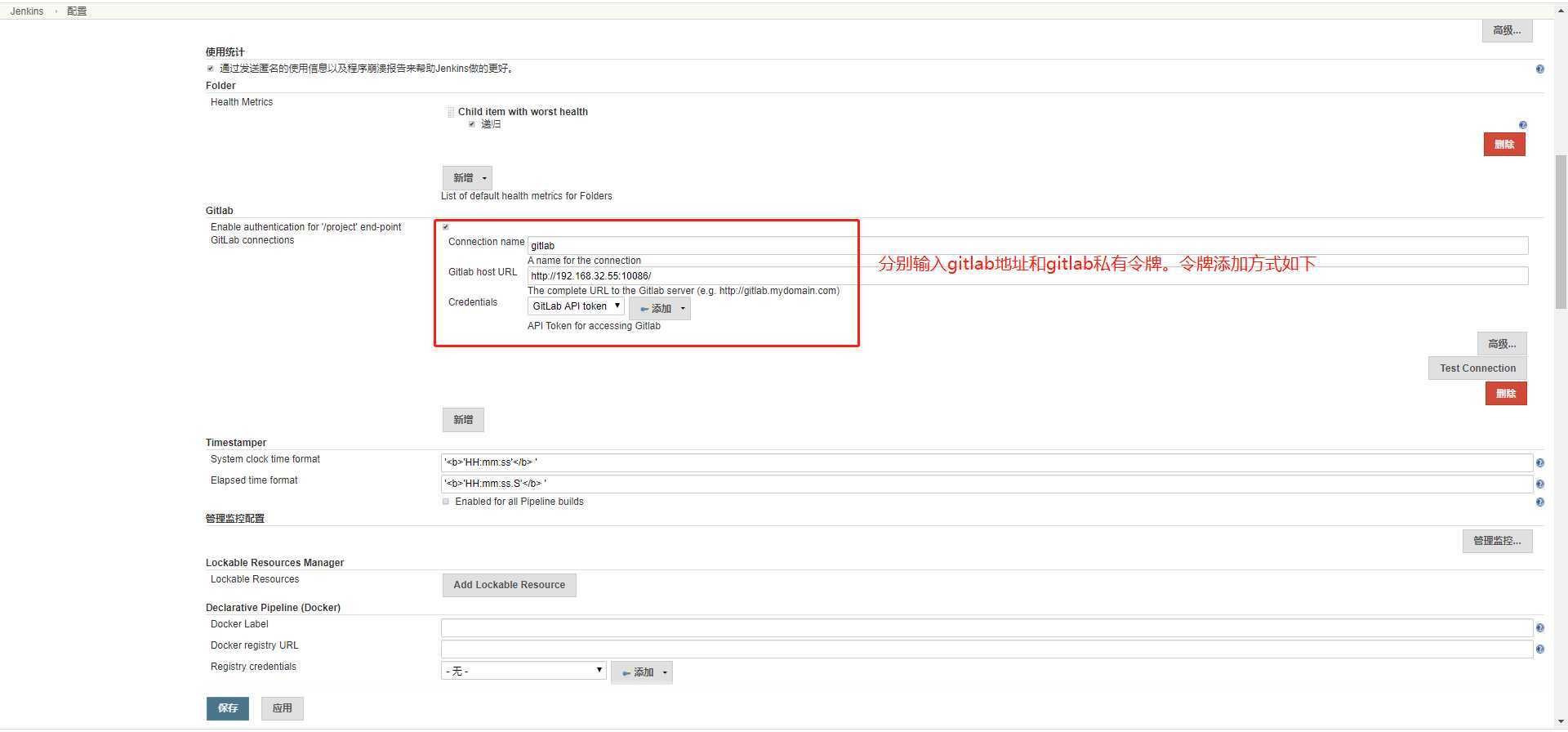Open 管理监控... button

[x=1497, y=541]
